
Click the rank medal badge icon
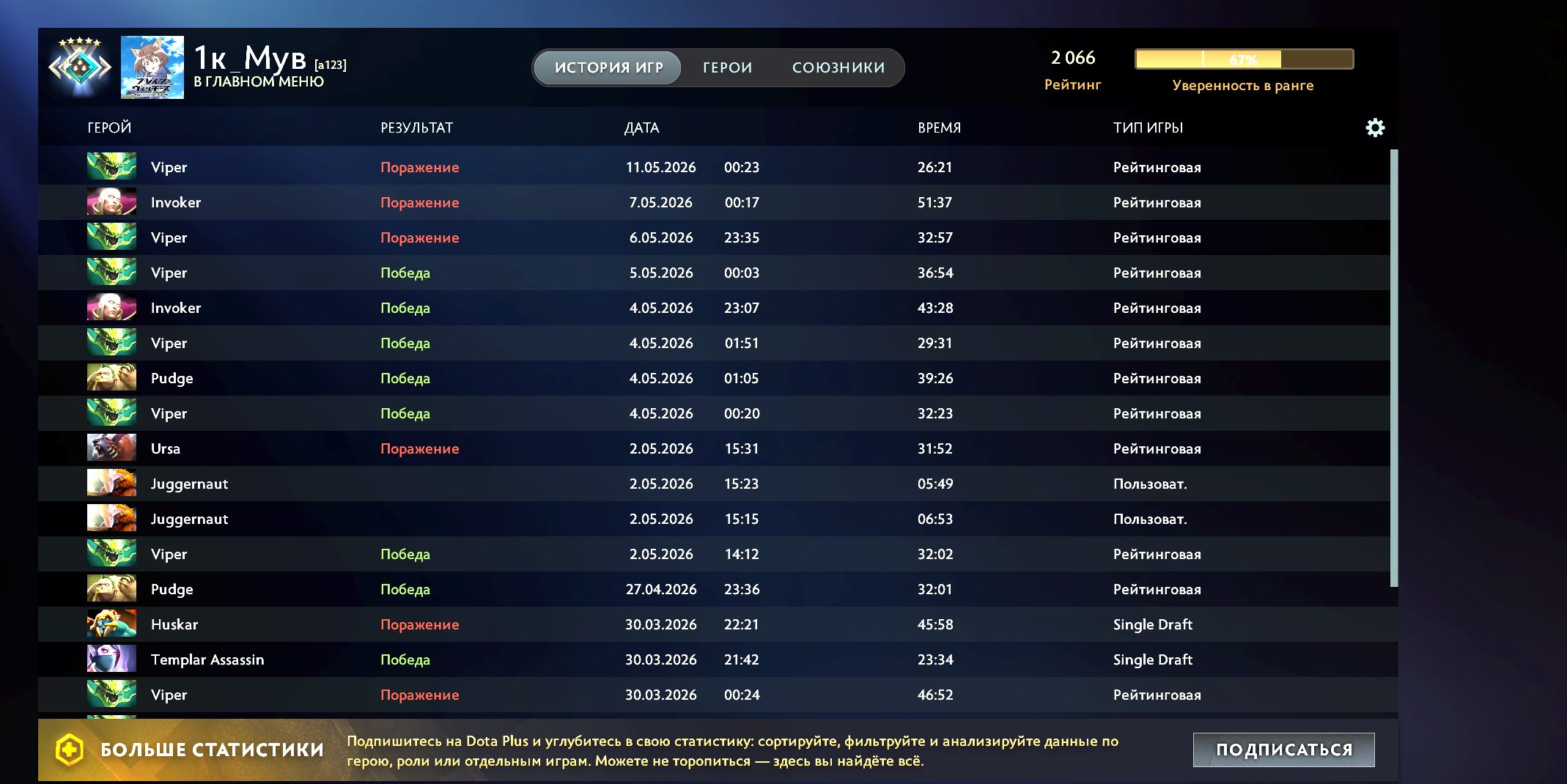[80, 67]
